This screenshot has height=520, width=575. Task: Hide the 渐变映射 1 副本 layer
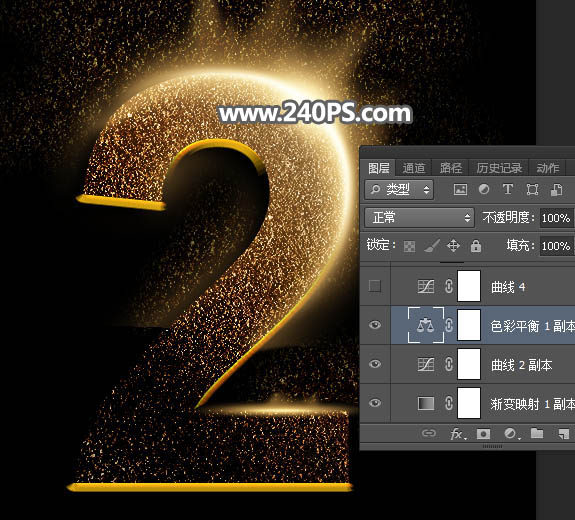[x=375, y=403]
